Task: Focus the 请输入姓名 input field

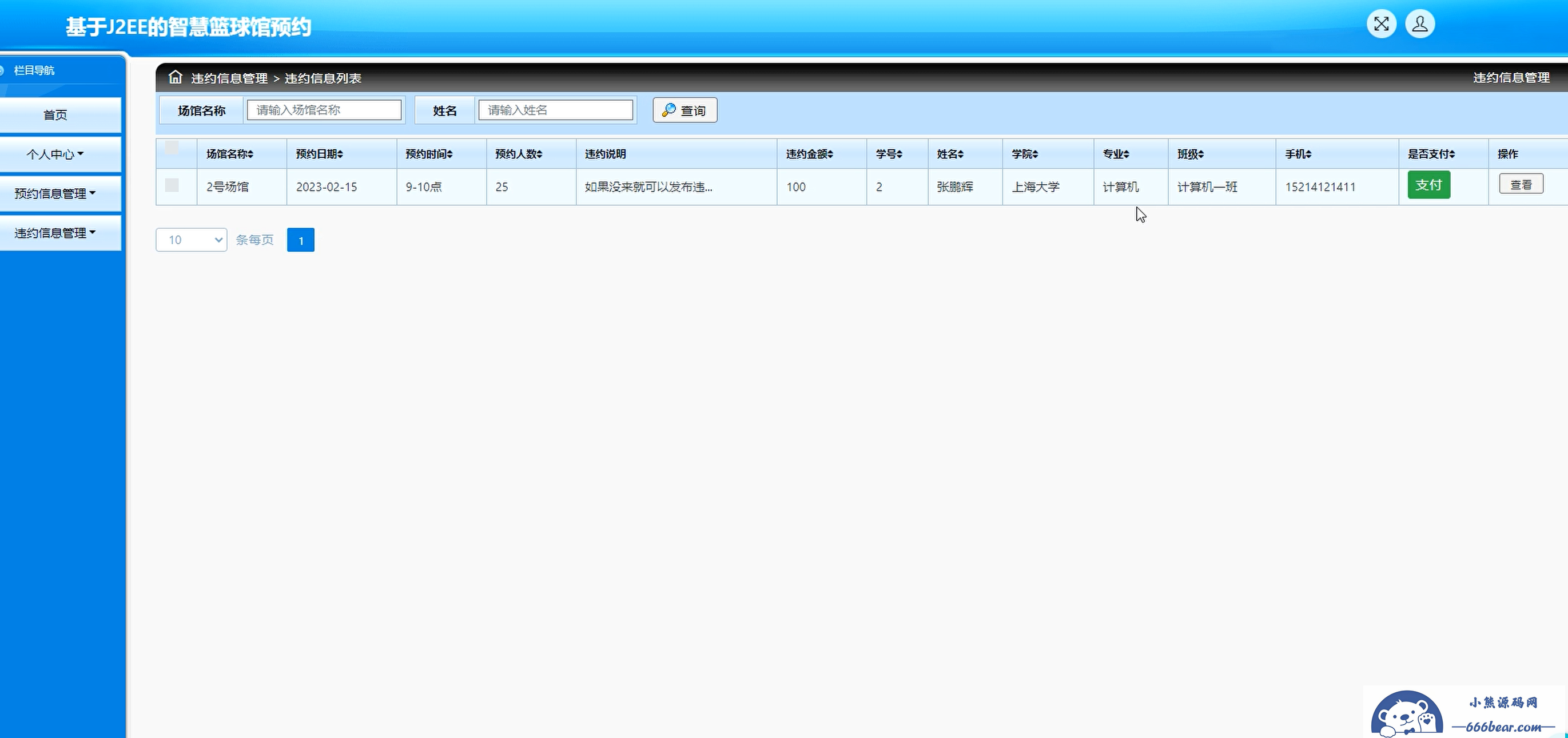Action: tap(556, 110)
